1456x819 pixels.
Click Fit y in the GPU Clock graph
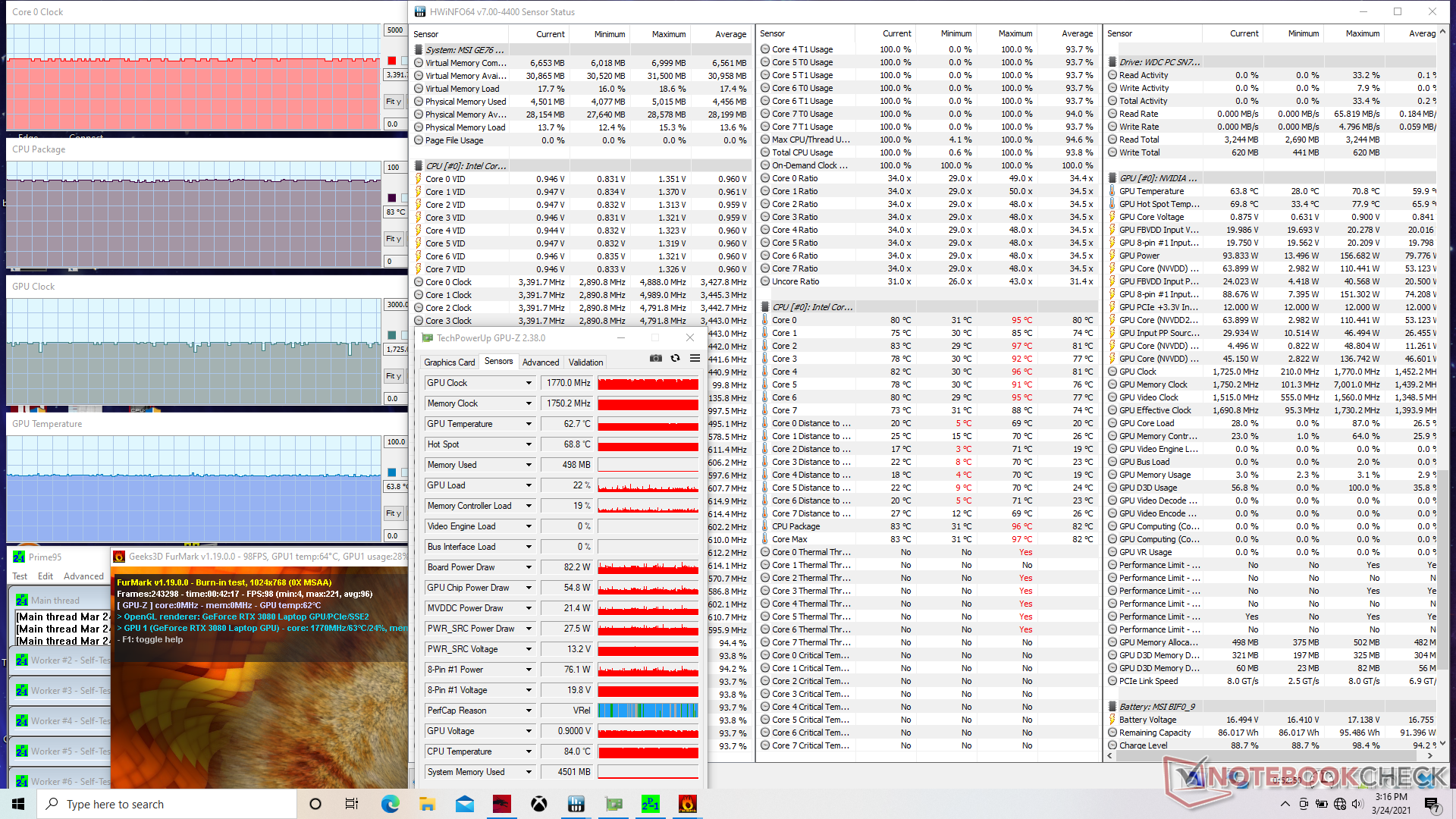(x=394, y=376)
